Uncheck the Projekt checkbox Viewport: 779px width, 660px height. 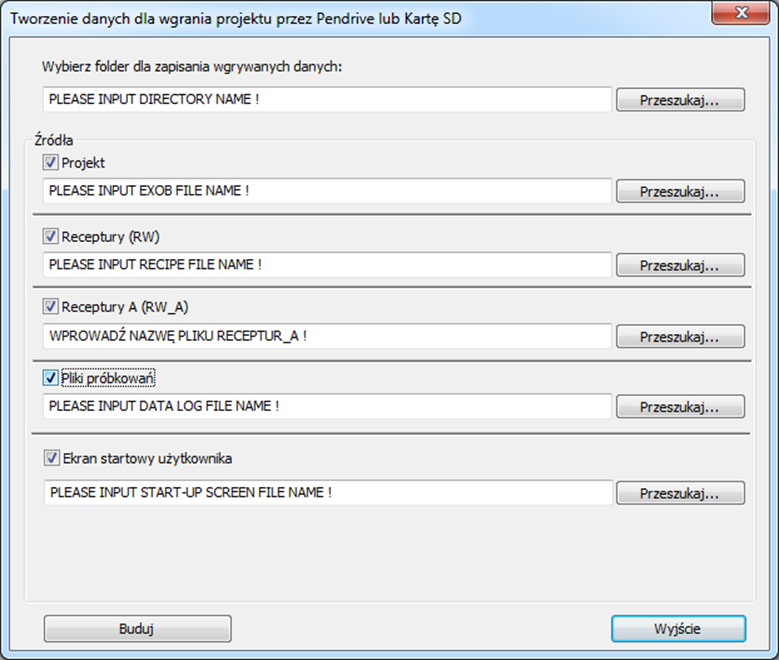tap(50, 162)
